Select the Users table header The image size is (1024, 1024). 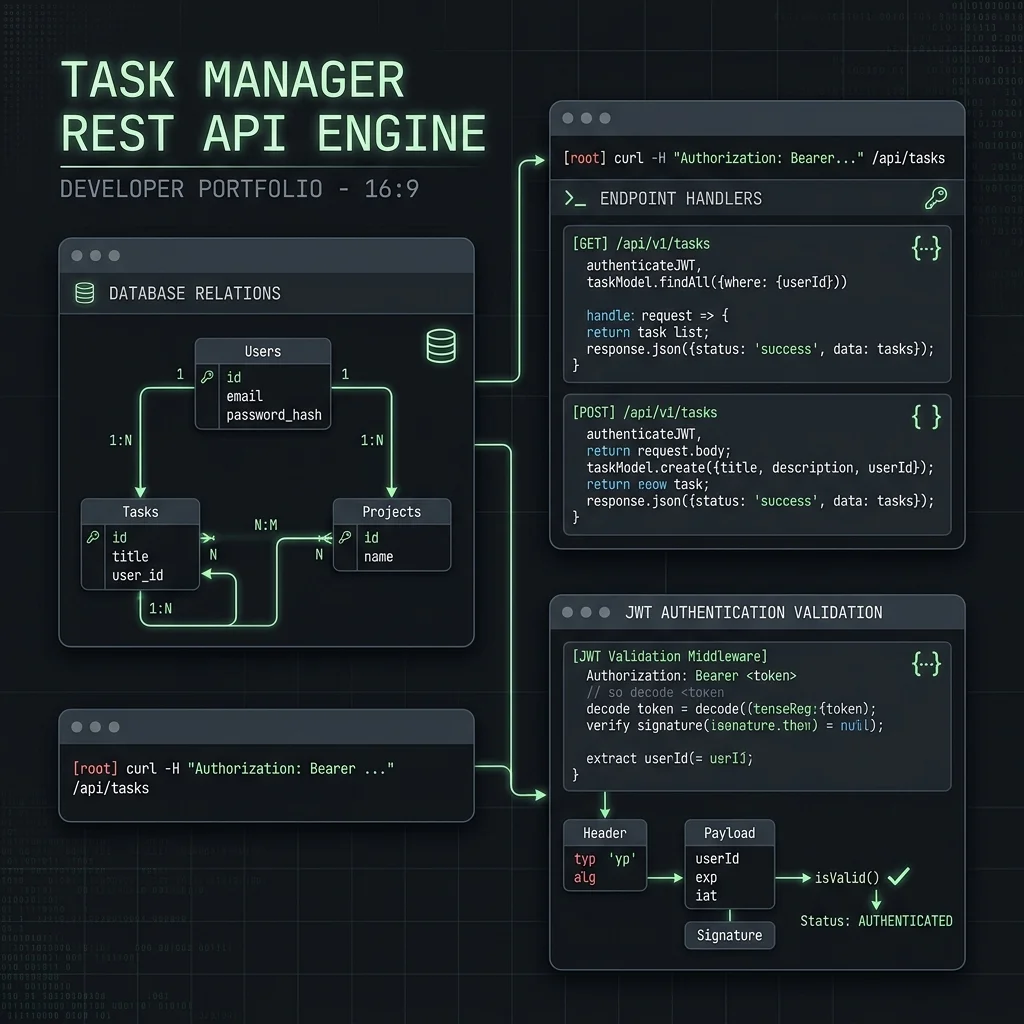click(263, 351)
